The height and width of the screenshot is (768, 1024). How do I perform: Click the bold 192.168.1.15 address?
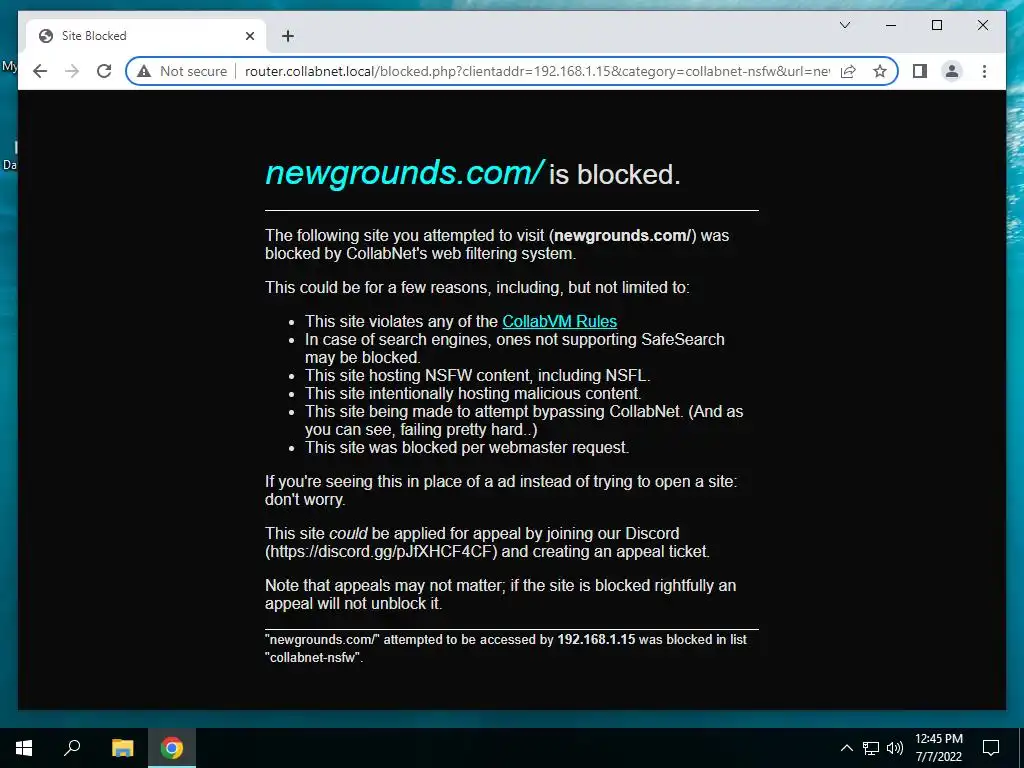pyautogui.click(x=596, y=639)
